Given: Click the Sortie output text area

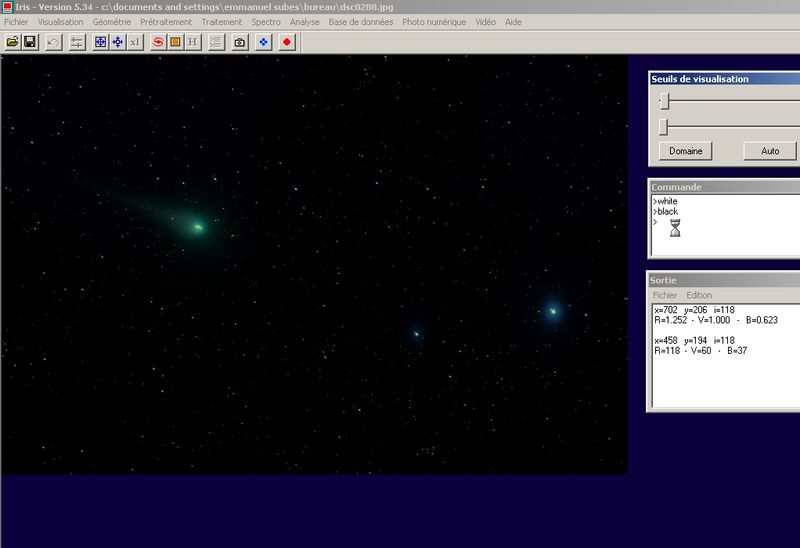Looking at the screenshot, I should (726, 356).
